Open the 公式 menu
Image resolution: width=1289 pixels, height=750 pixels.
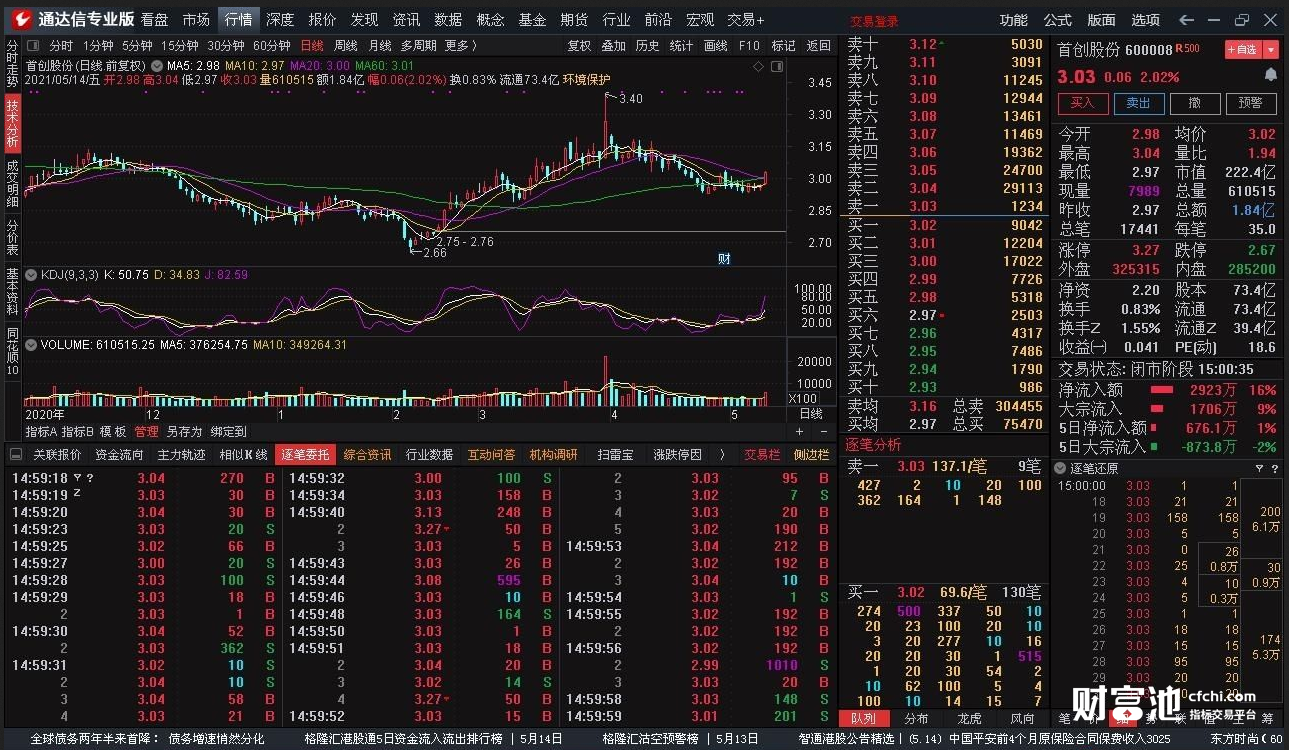pyautogui.click(x=1058, y=19)
